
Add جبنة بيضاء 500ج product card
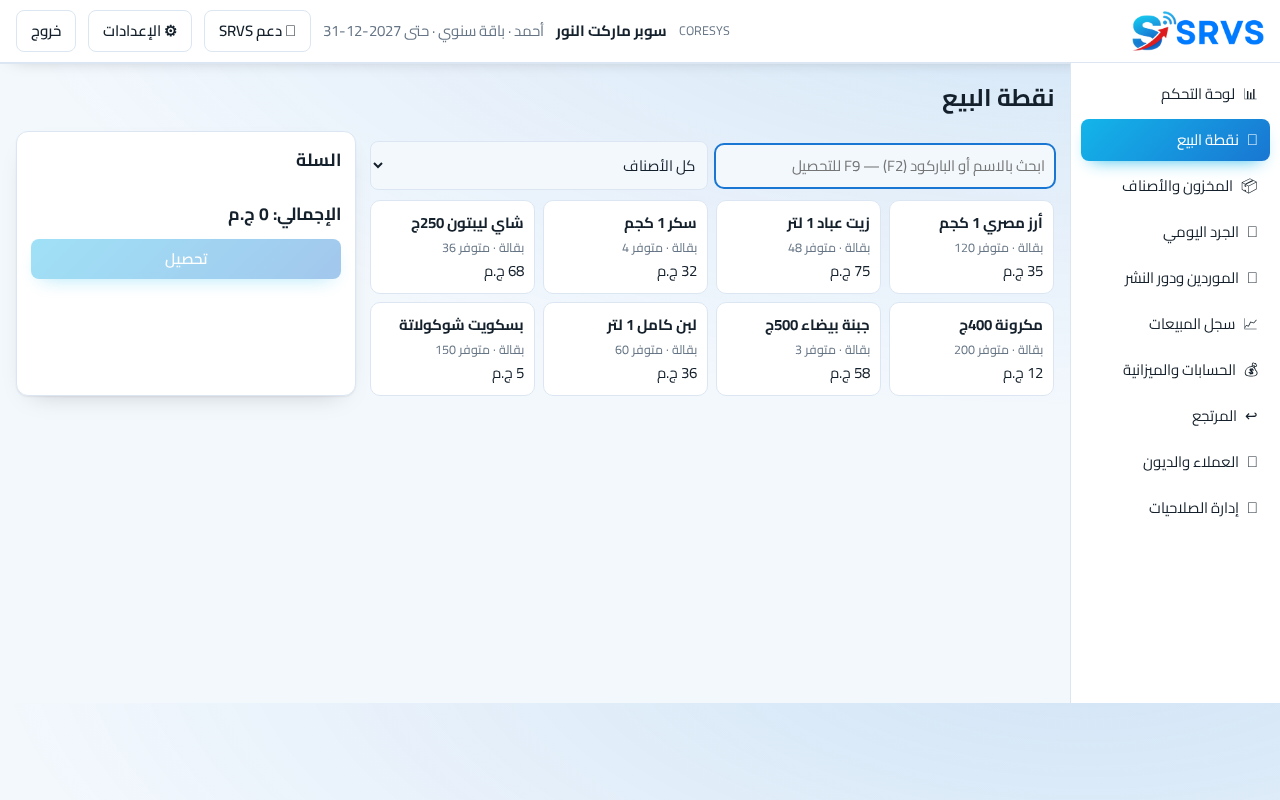point(798,349)
